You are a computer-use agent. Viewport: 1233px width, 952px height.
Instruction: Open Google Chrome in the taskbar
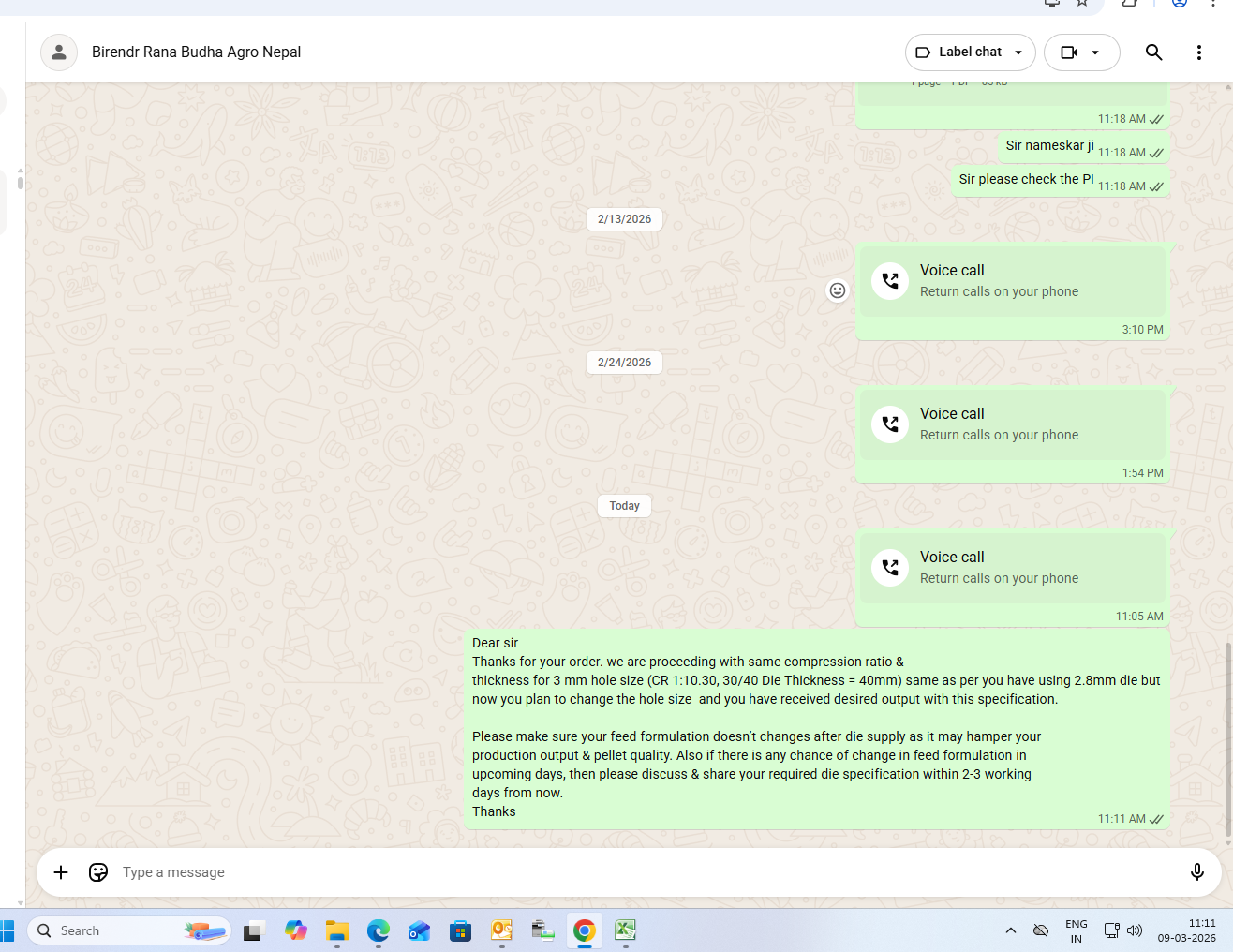tap(584, 930)
